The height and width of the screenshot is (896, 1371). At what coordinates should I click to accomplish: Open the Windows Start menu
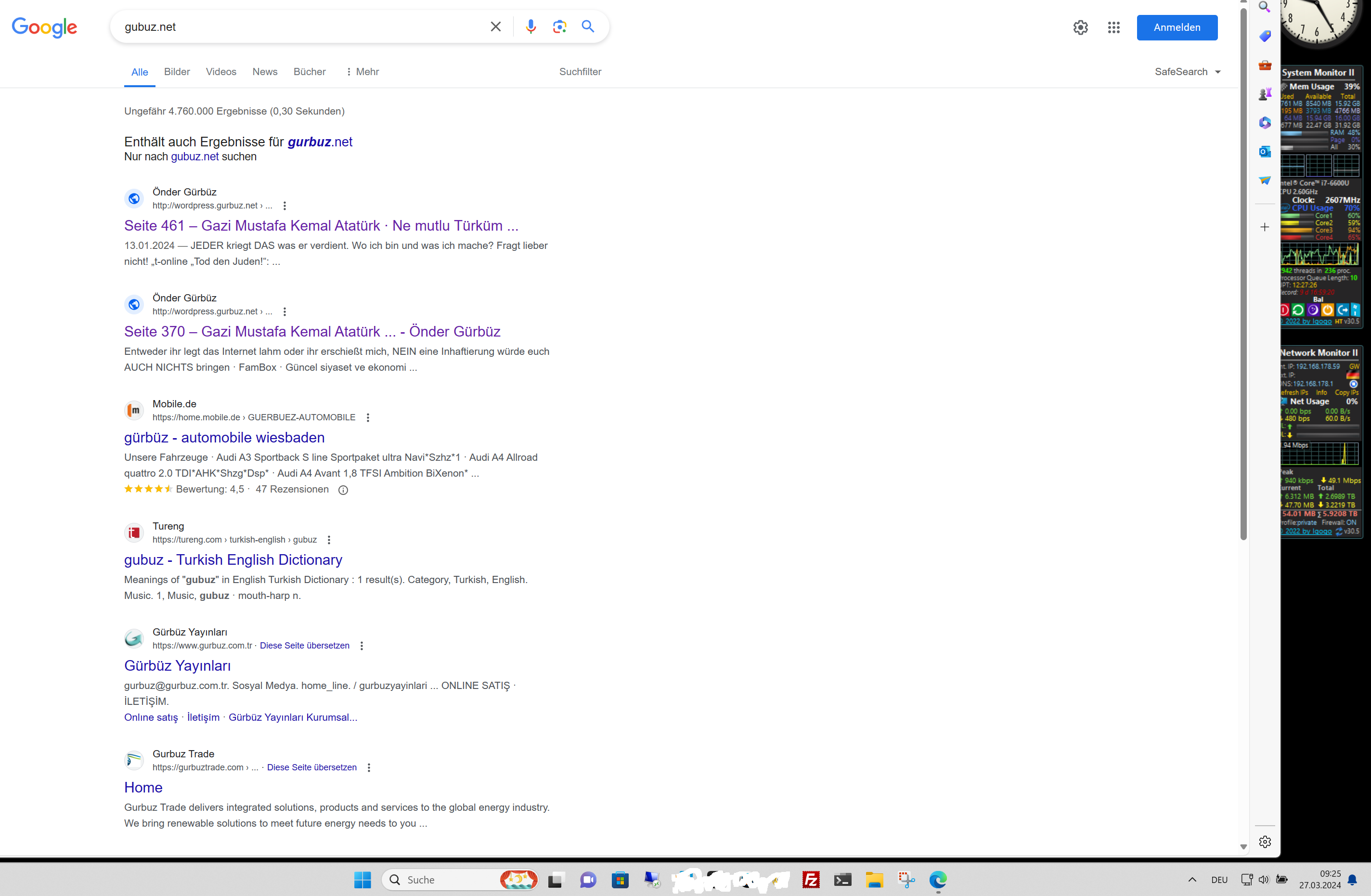click(x=362, y=880)
